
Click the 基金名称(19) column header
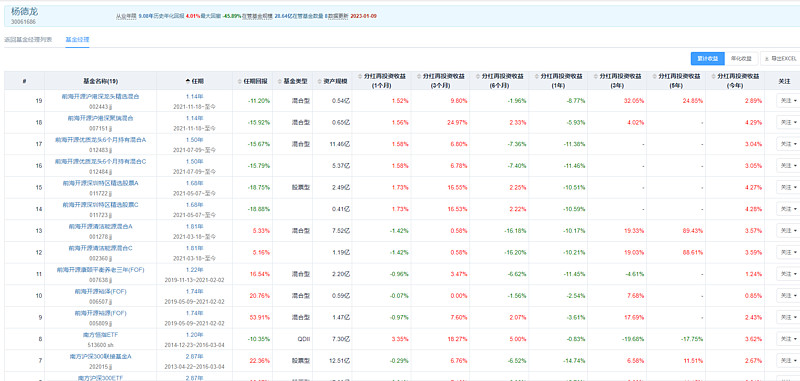coord(101,81)
